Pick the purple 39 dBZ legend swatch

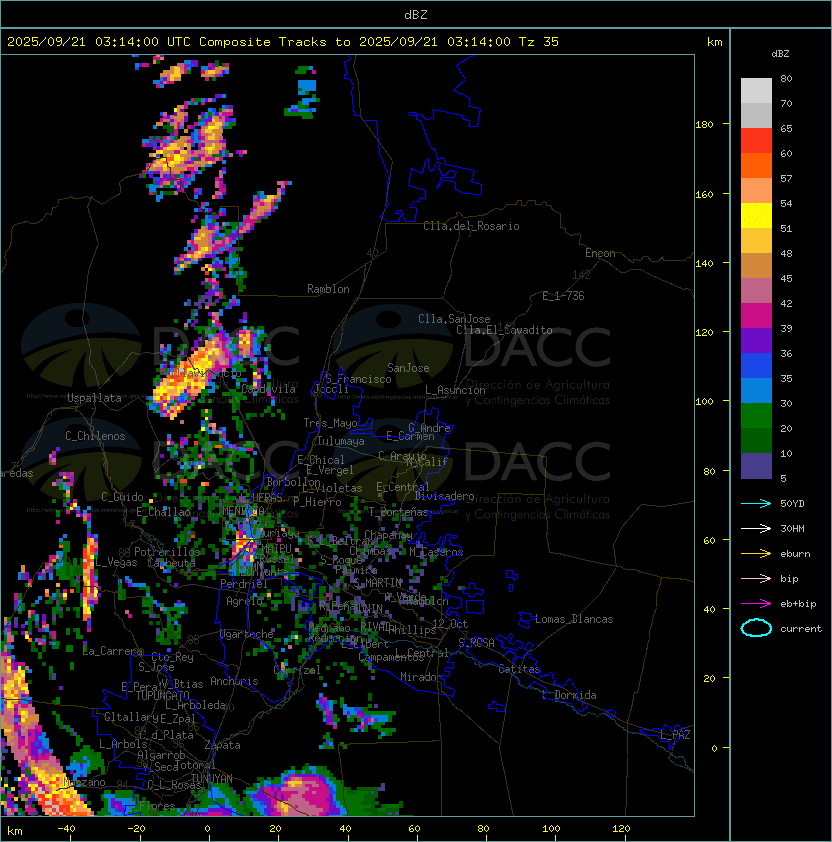pos(756,340)
